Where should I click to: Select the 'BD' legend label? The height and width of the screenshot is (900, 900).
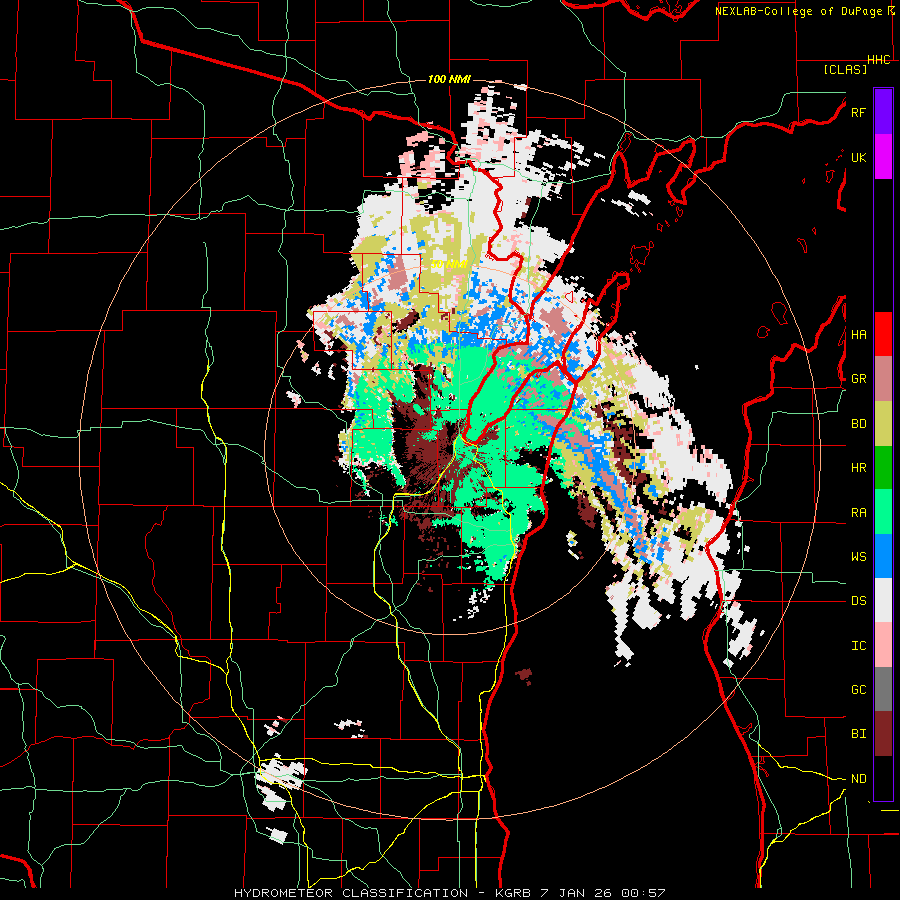point(858,424)
